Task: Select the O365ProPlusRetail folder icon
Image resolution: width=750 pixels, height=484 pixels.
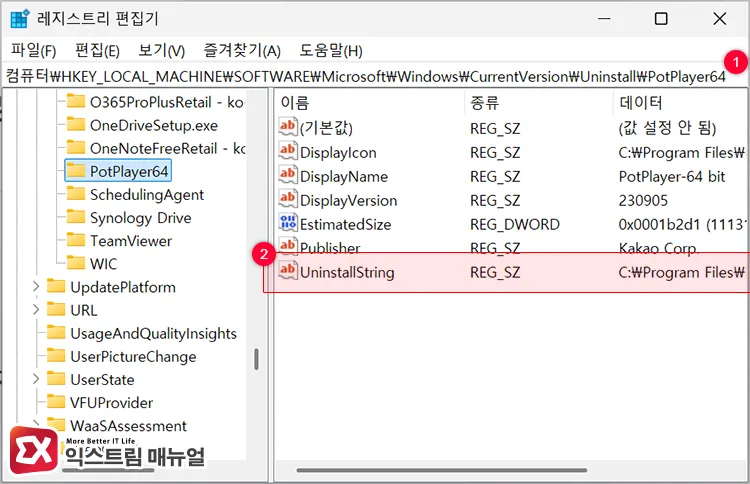Action: tap(76, 101)
